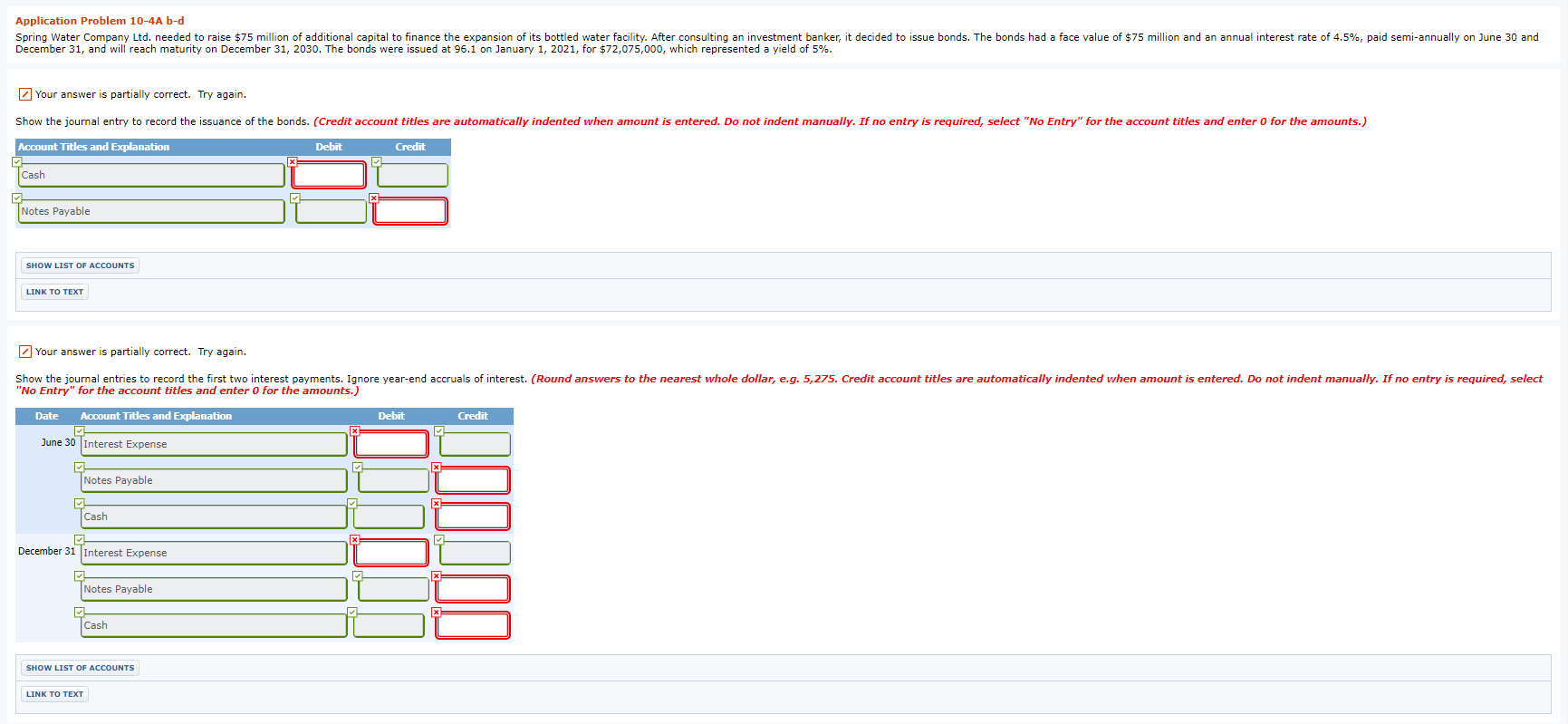
Task: Open the first Link to Text button
Action: pyautogui.click(x=54, y=292)
